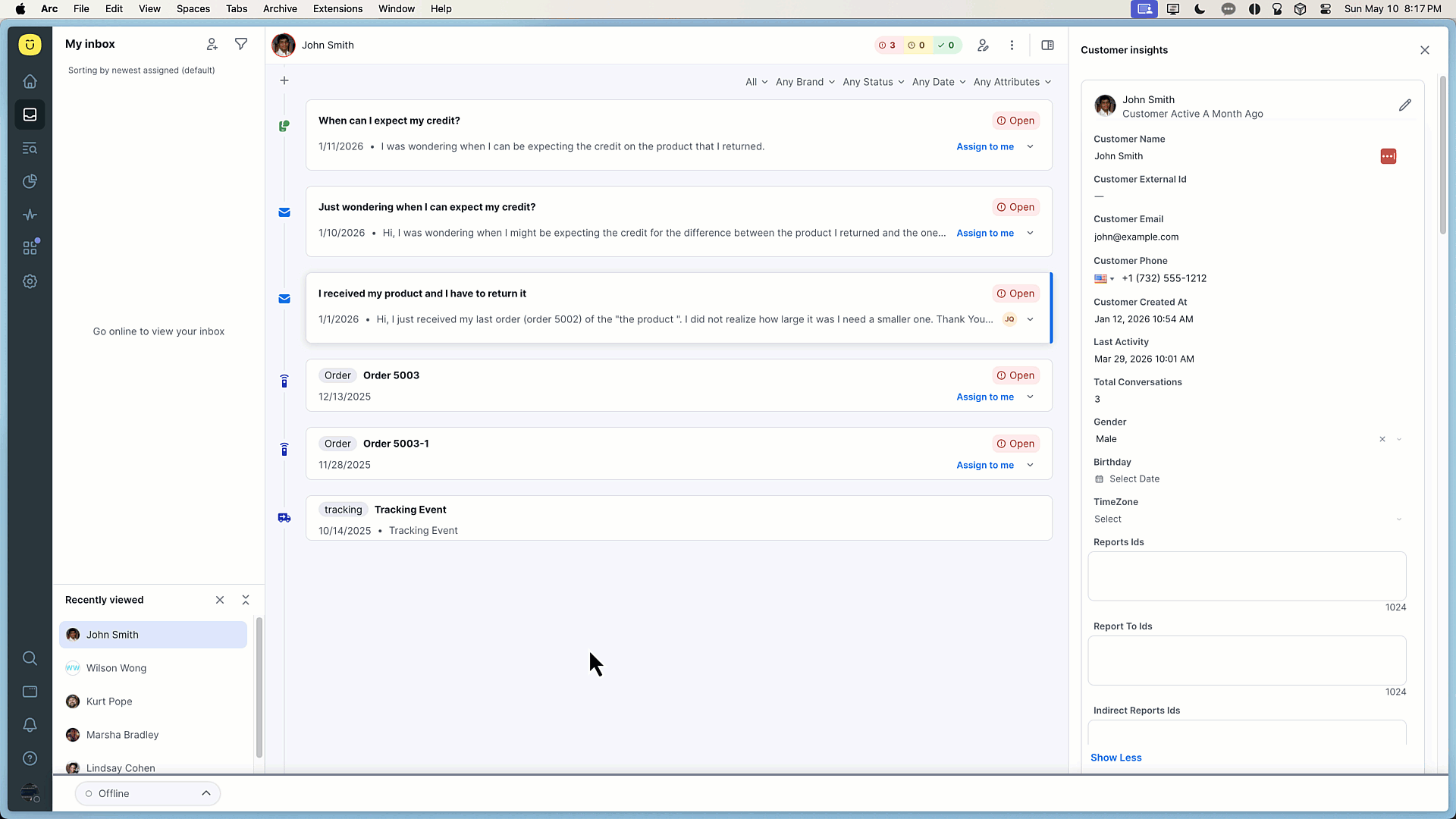Close the Customer insights panel
Screen dimensions: 1456x819
1425,50
